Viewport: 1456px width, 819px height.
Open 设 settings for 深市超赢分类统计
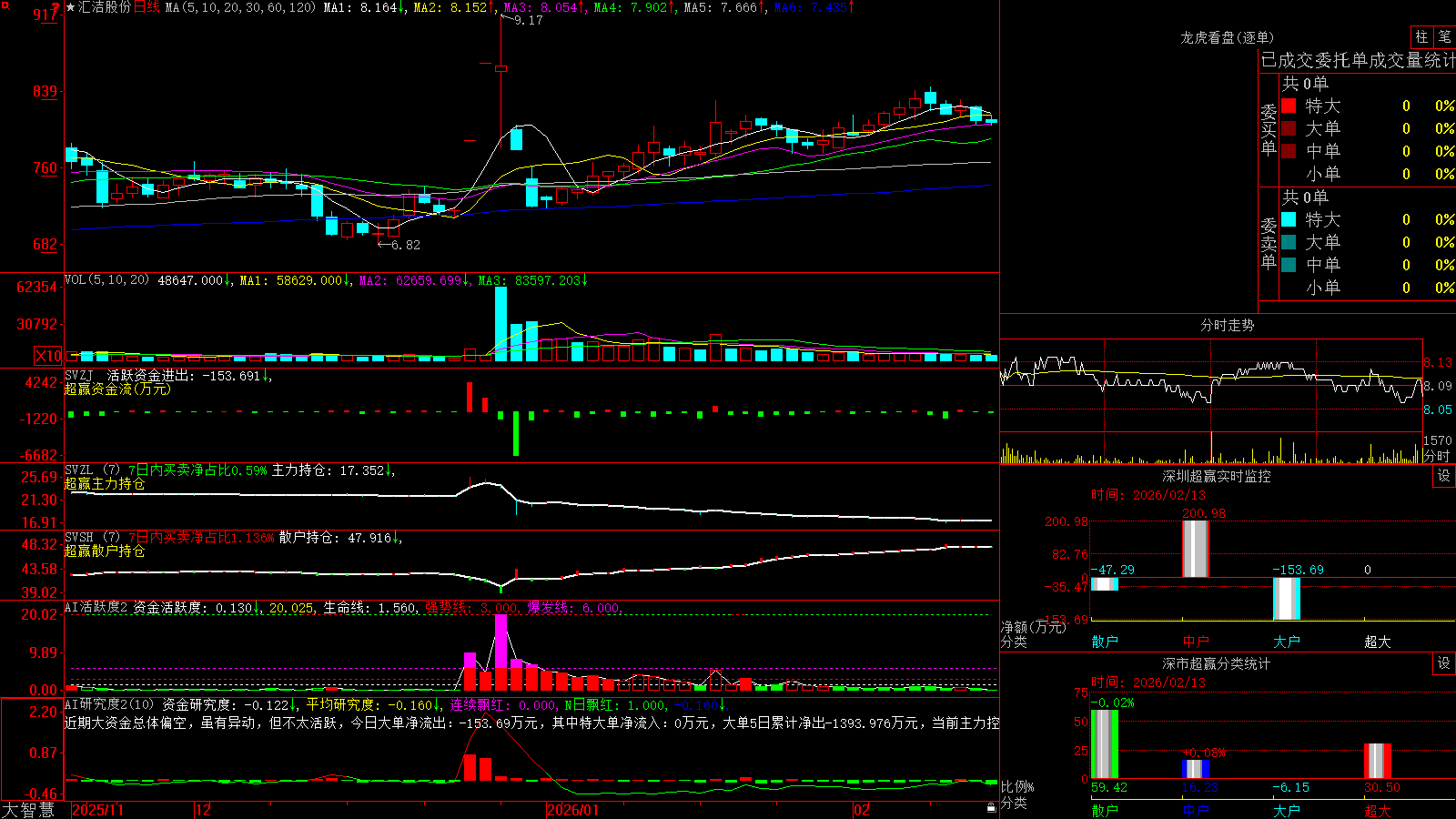[x=1444, y=663]
